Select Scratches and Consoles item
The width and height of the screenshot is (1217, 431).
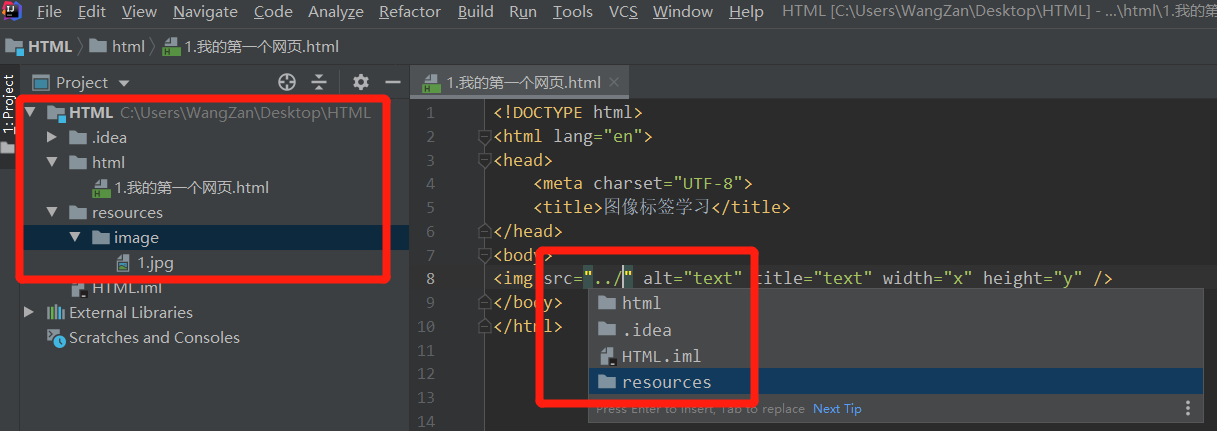tap(154, 338)
